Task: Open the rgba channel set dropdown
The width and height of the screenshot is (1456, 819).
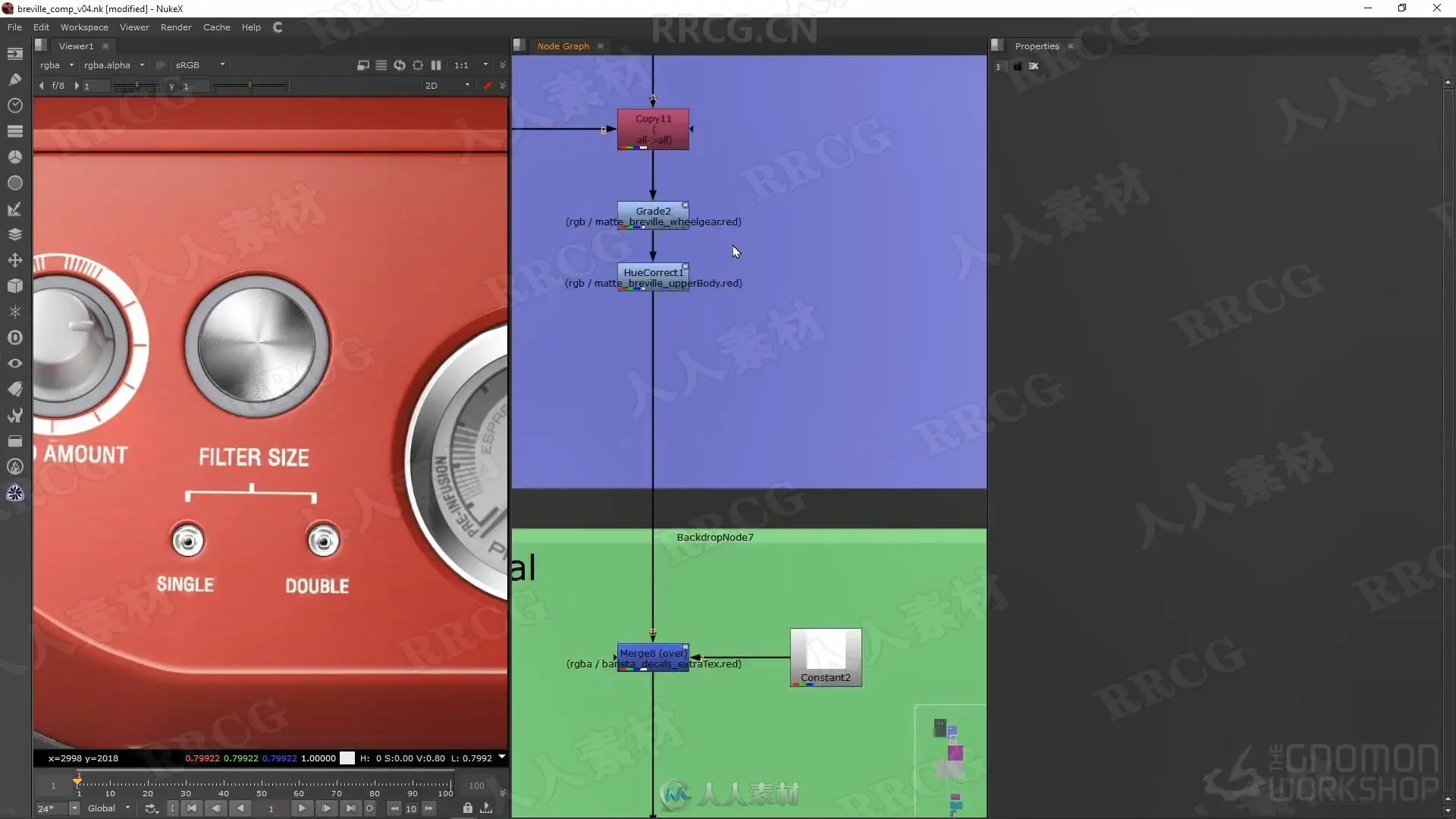Action: pyautogui.click(x=57, y=65)
